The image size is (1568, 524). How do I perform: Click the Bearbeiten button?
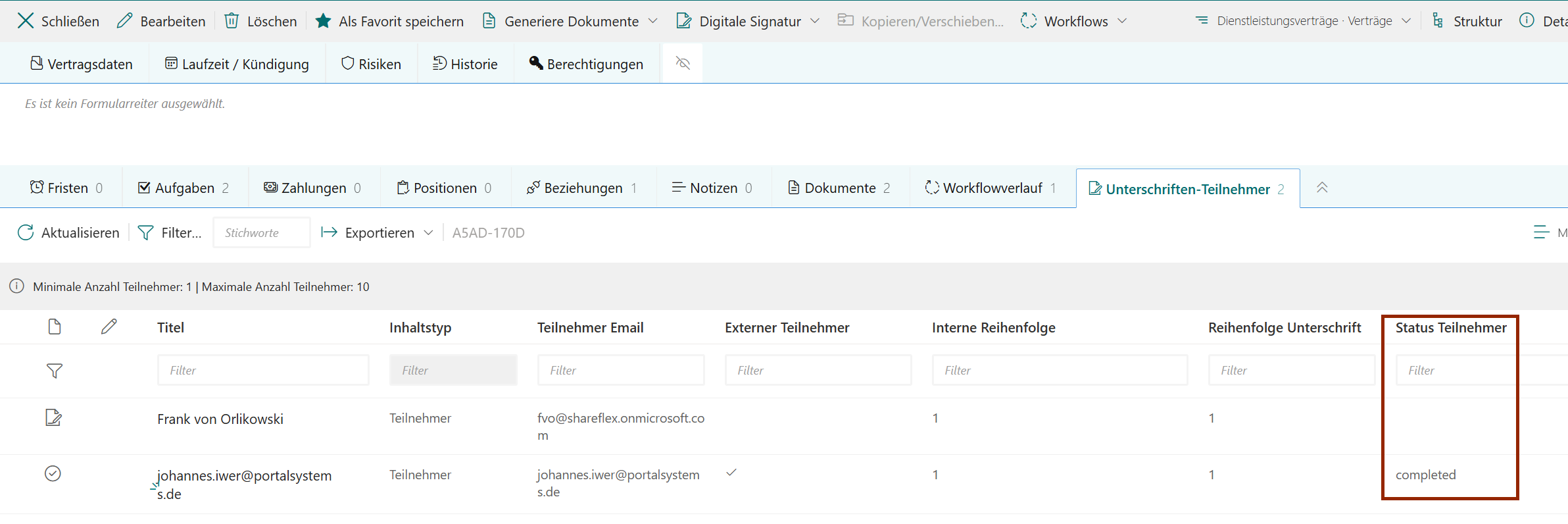[162, 21]
